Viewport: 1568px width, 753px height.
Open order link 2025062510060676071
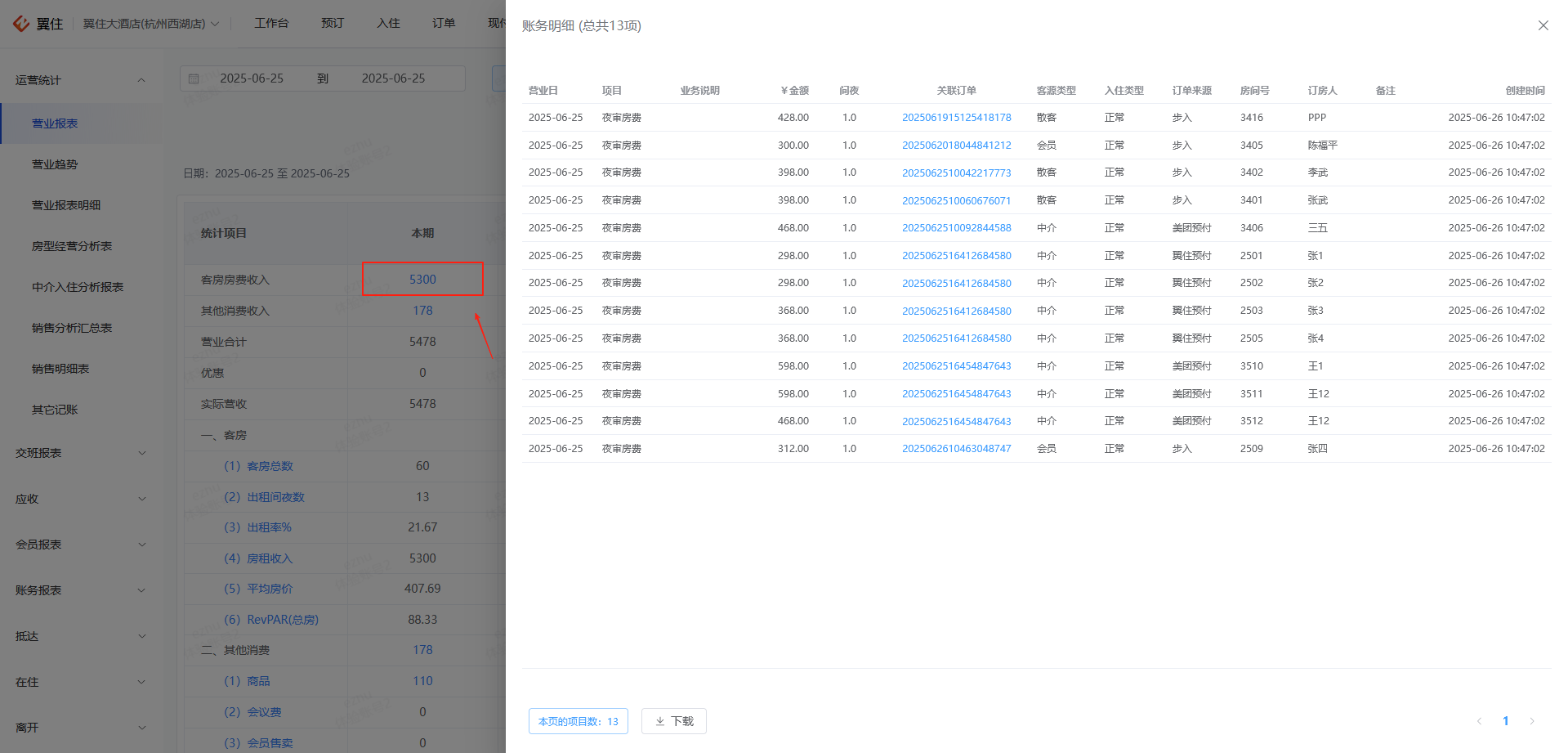(x=956, y=200)
